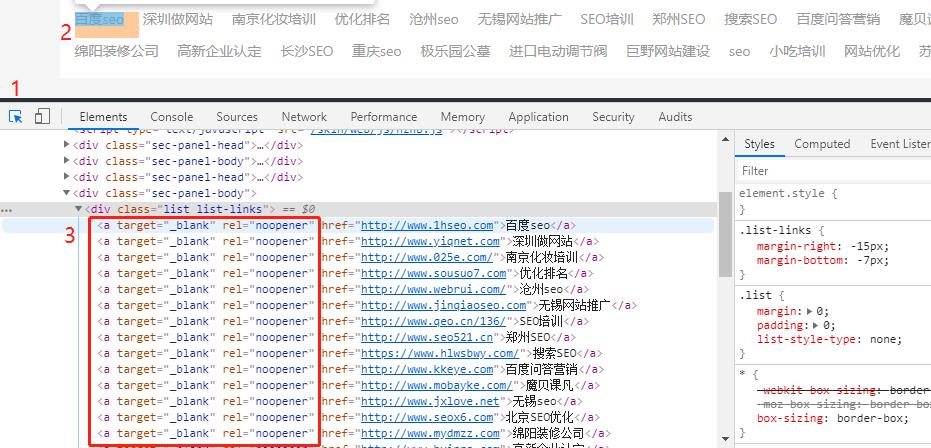Image resolution: width=931 pixels, height=448 pixels.
Task: Click the styles Filter input field
Action: pos(834,171)
